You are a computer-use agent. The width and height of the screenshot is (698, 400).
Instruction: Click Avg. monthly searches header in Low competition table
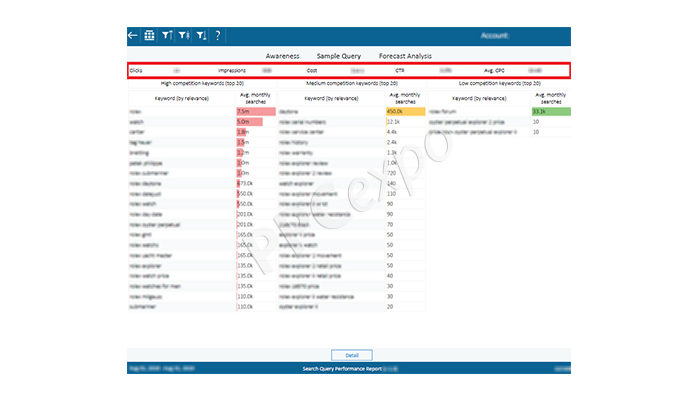pos(551,98)
